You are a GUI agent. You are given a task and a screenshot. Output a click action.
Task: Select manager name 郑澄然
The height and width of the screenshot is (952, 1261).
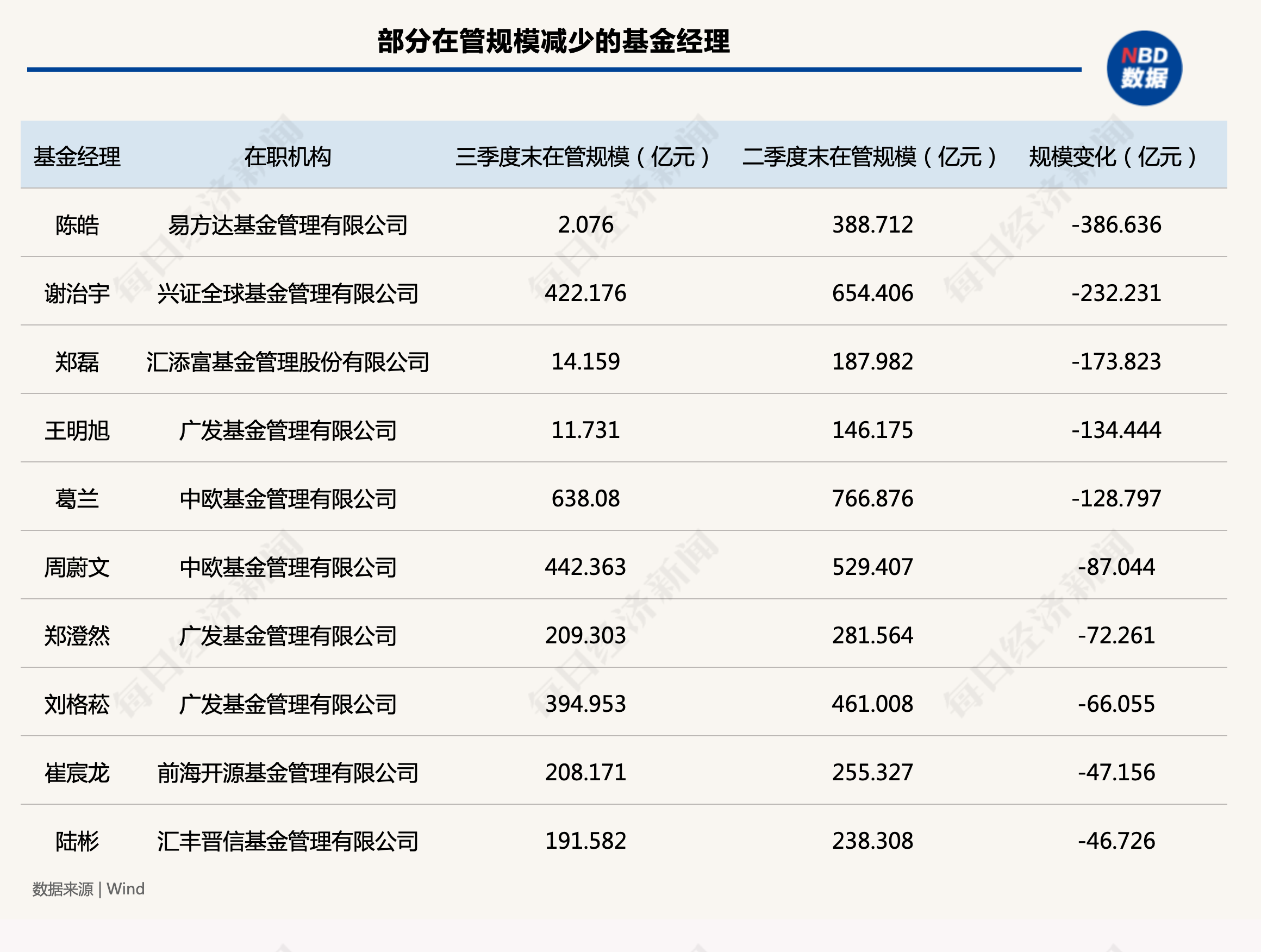pos(77,636)
